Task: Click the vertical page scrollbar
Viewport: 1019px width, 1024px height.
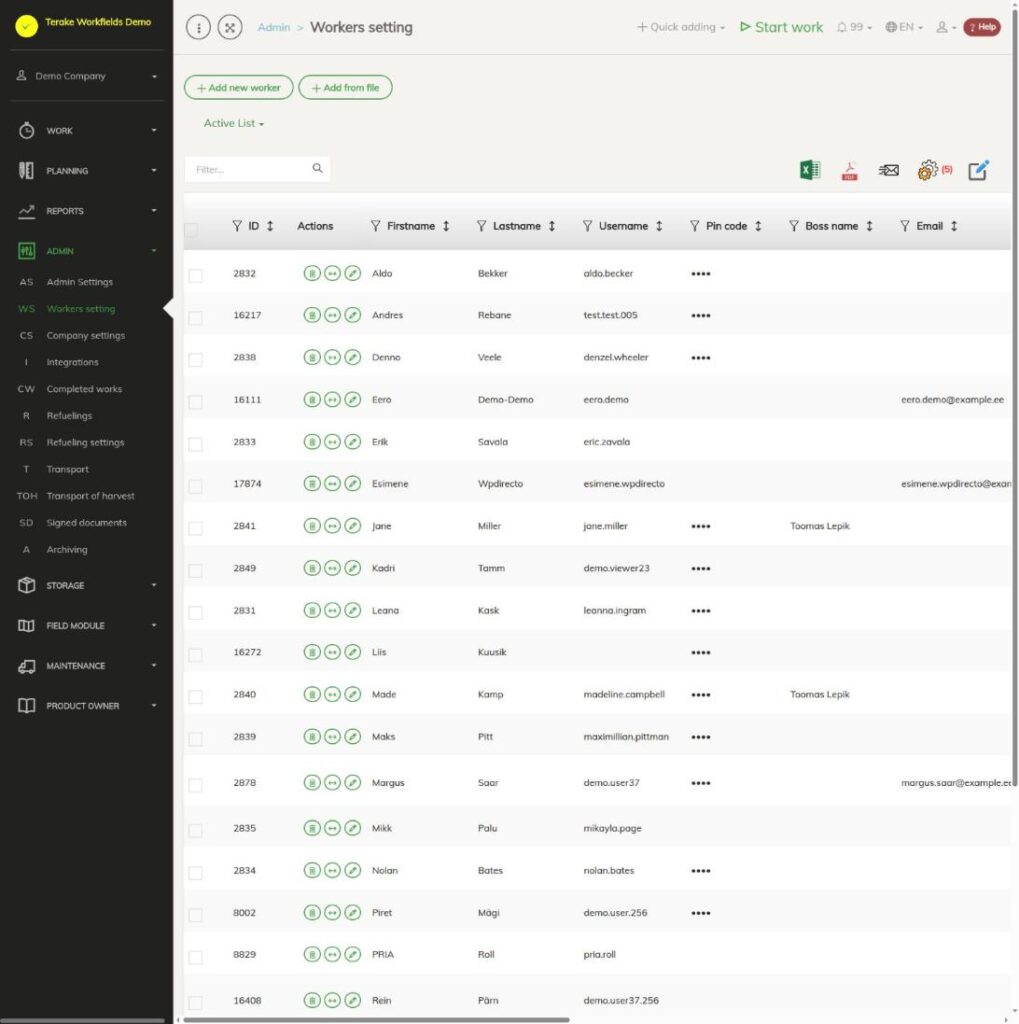Action: pos(1014,398)
